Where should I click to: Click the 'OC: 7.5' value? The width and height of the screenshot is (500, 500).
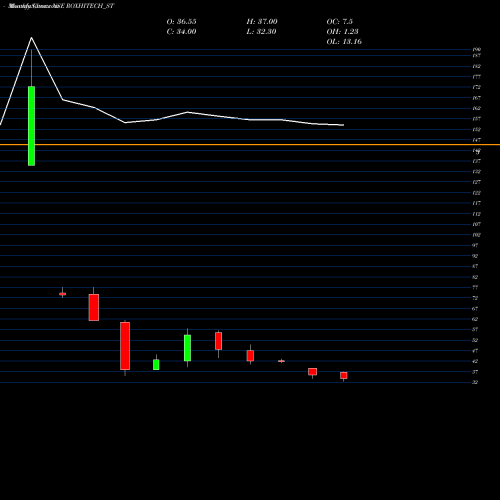[x=340, y=22]
